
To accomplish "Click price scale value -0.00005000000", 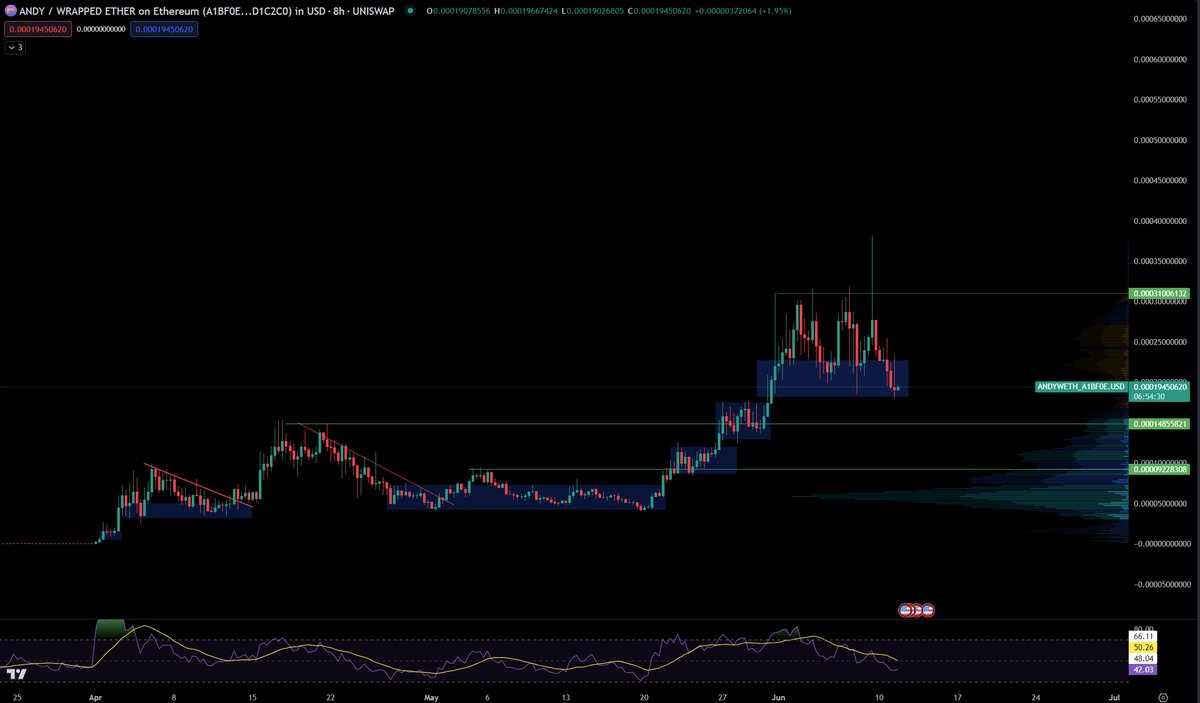I will pos(1160,583).
